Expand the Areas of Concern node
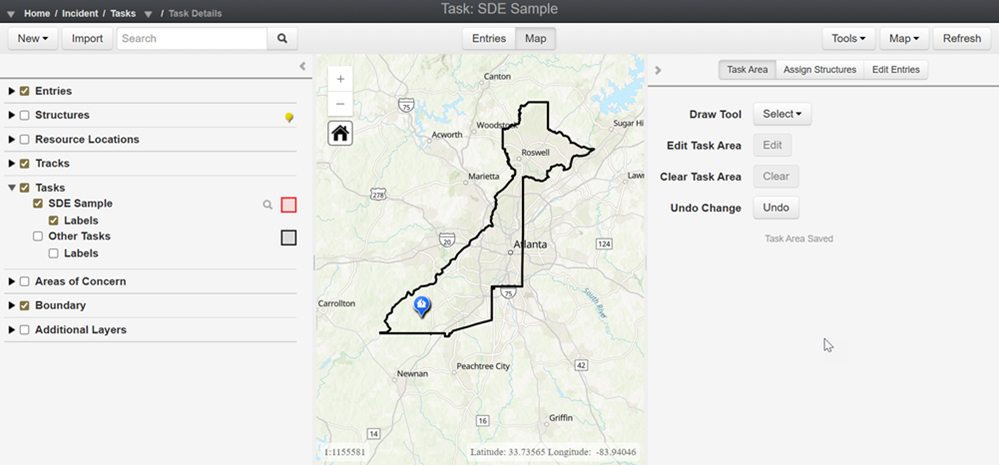999x465 pixels. (x=11, y=282)
